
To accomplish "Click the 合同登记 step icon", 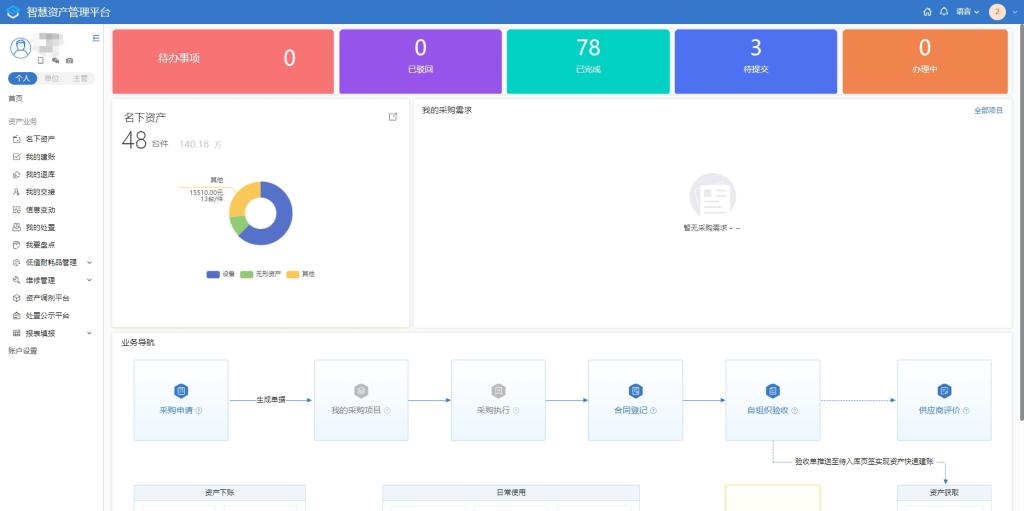I will [635, 390].
